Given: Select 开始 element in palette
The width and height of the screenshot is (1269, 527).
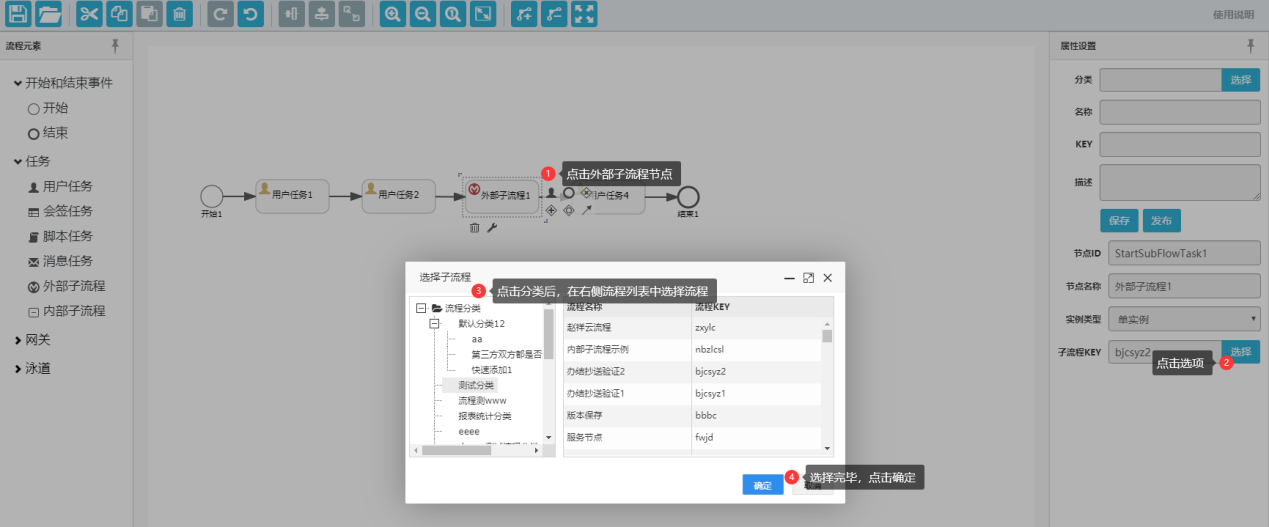Looking at the screenshot, I should click(48, 108).
